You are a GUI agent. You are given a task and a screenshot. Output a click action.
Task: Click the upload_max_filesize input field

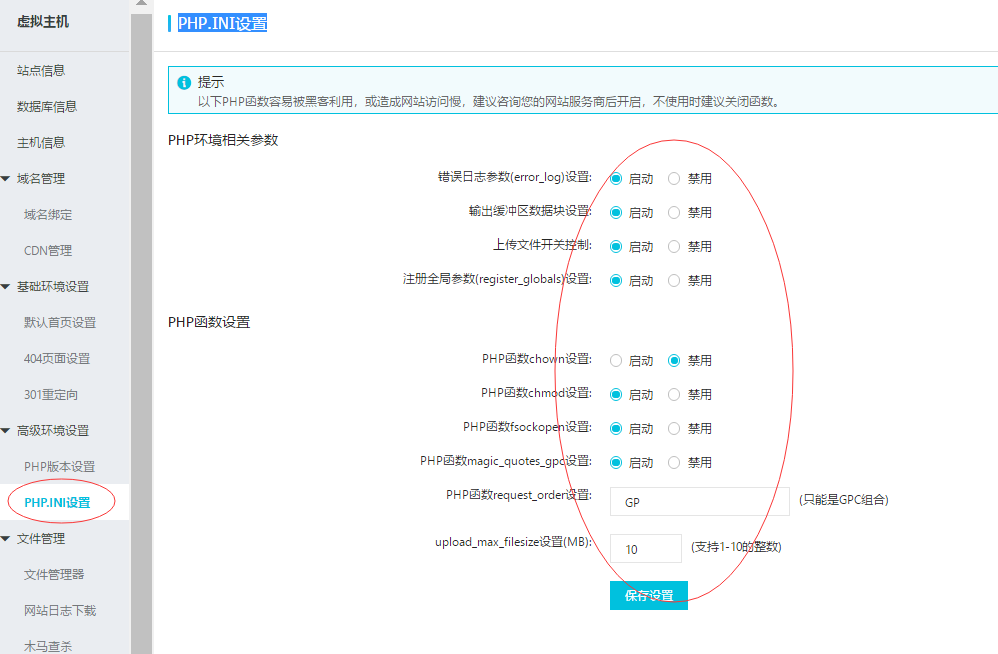click(x=645, y=548)
